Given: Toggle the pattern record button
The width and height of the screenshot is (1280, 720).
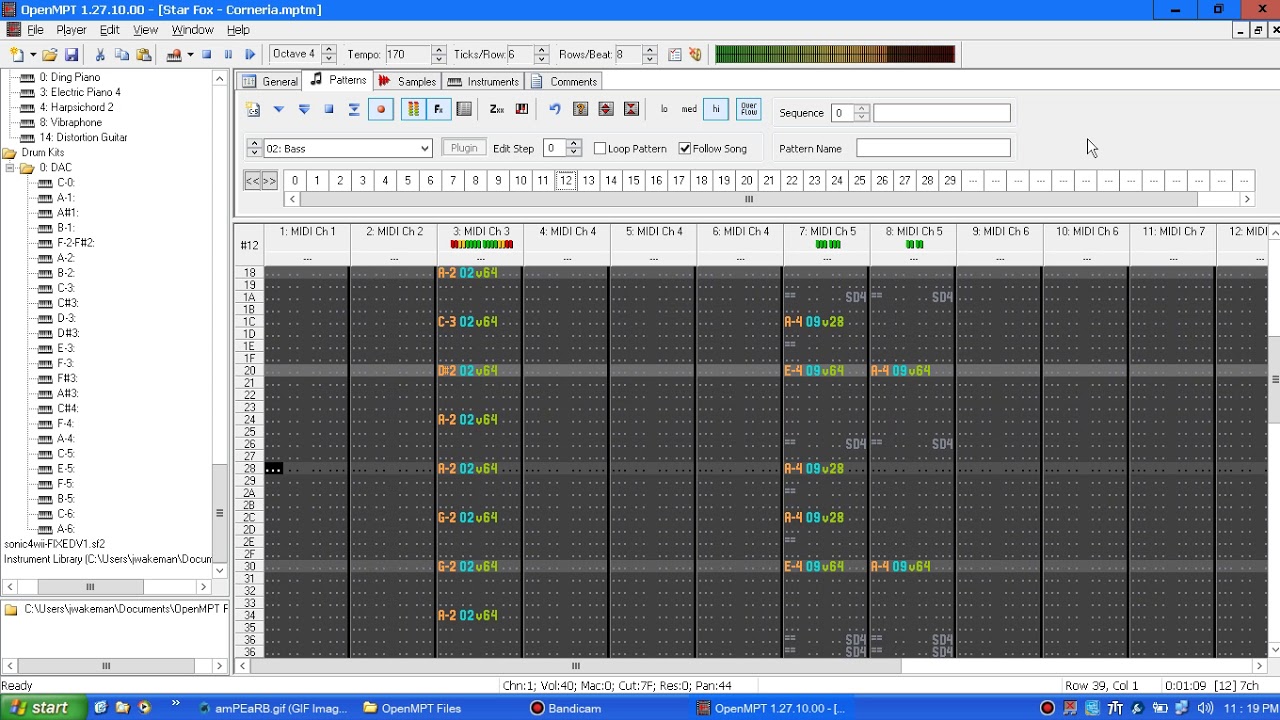Looking at the screenshot, I should (380, 109).
